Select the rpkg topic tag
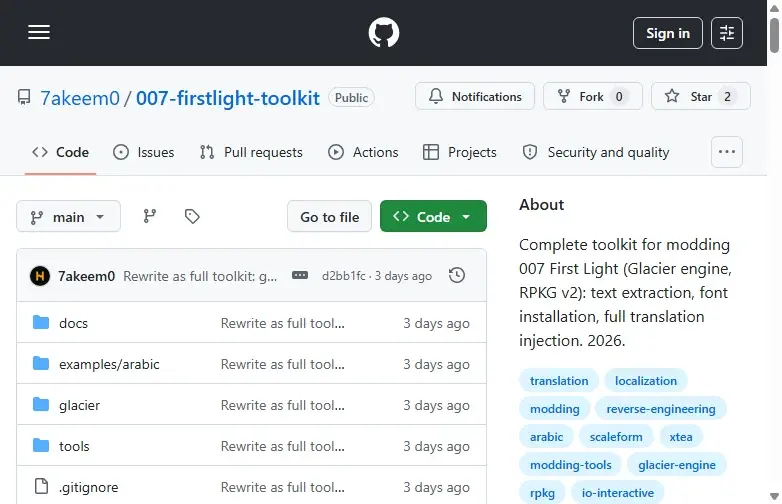The height and width of the screenshot is (504, 782). point(542,493)
